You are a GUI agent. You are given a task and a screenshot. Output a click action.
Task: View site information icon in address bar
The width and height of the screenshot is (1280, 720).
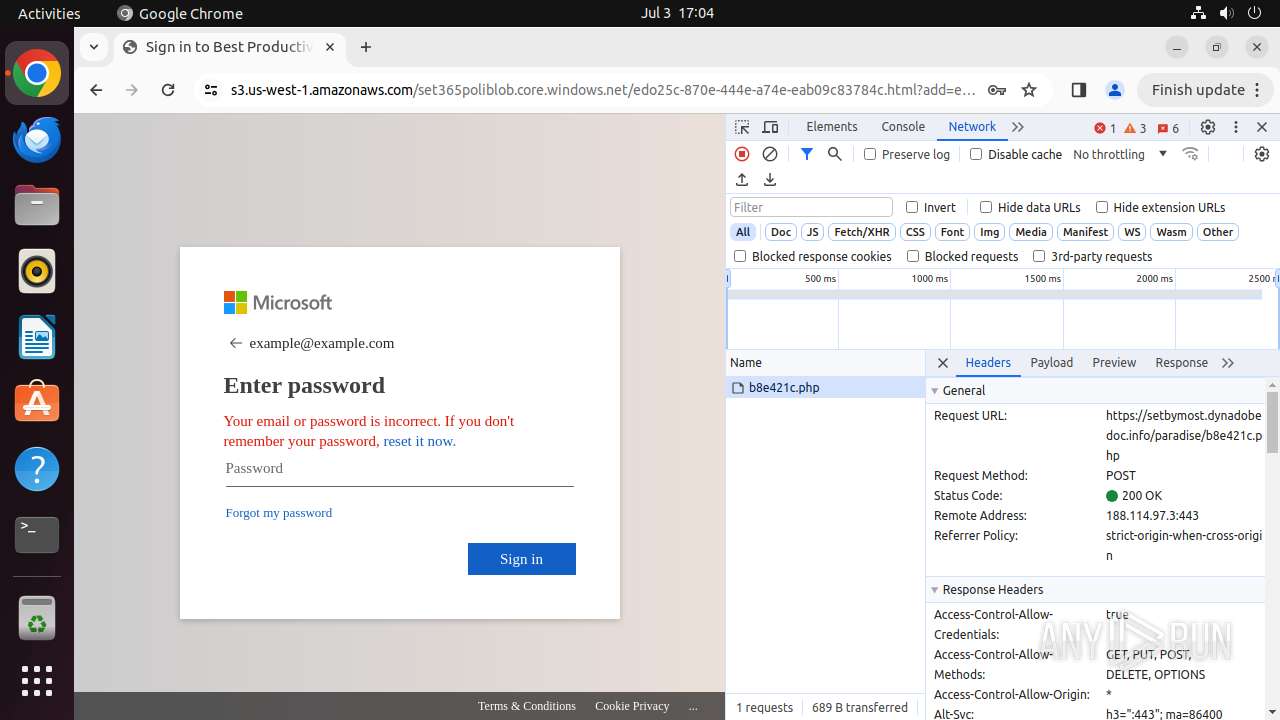tap(210, 90)
